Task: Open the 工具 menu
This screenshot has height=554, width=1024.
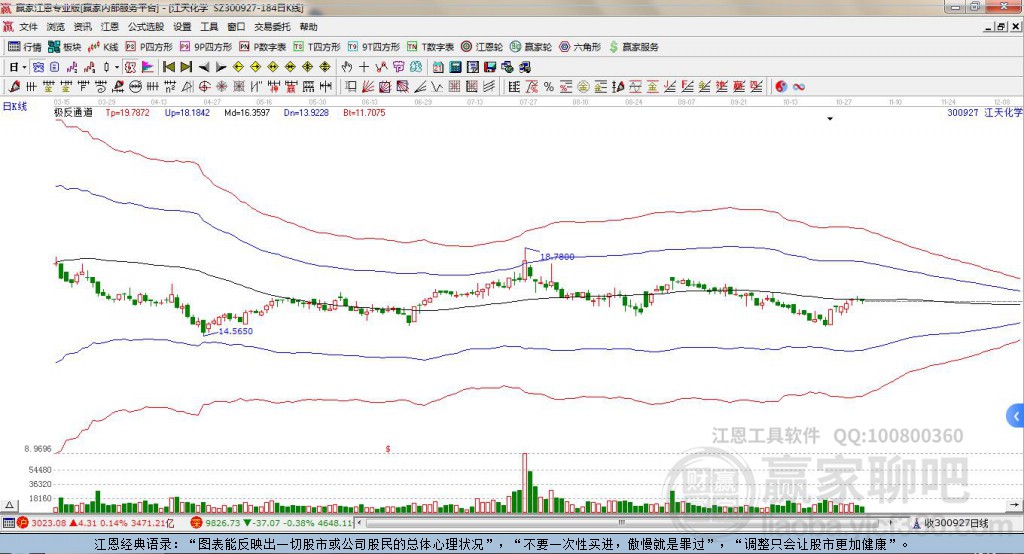Action: [209, 27]
